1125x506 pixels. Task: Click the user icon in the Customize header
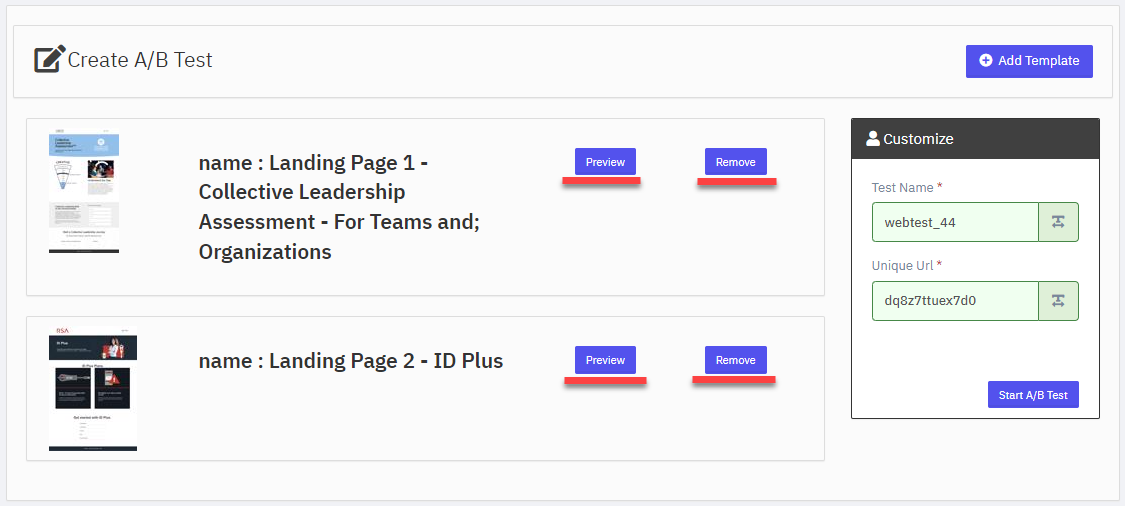tap(872, 139)
